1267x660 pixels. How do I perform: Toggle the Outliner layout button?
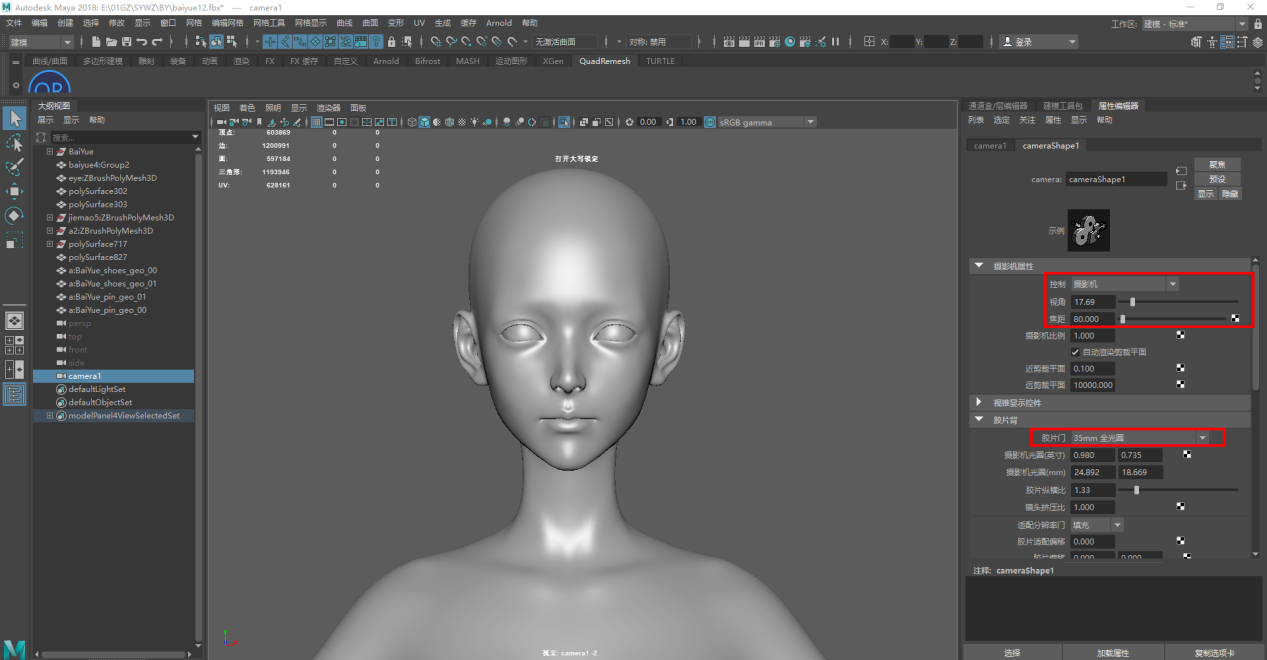(14, 394)
